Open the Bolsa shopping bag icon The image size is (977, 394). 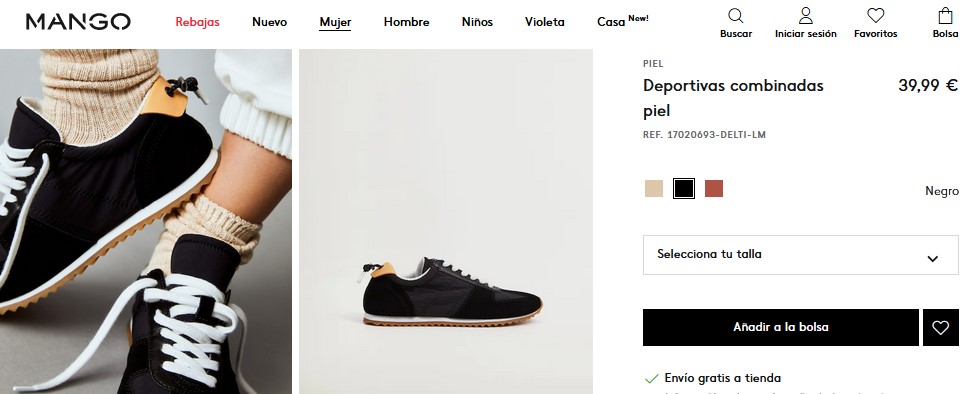[945, 16]
